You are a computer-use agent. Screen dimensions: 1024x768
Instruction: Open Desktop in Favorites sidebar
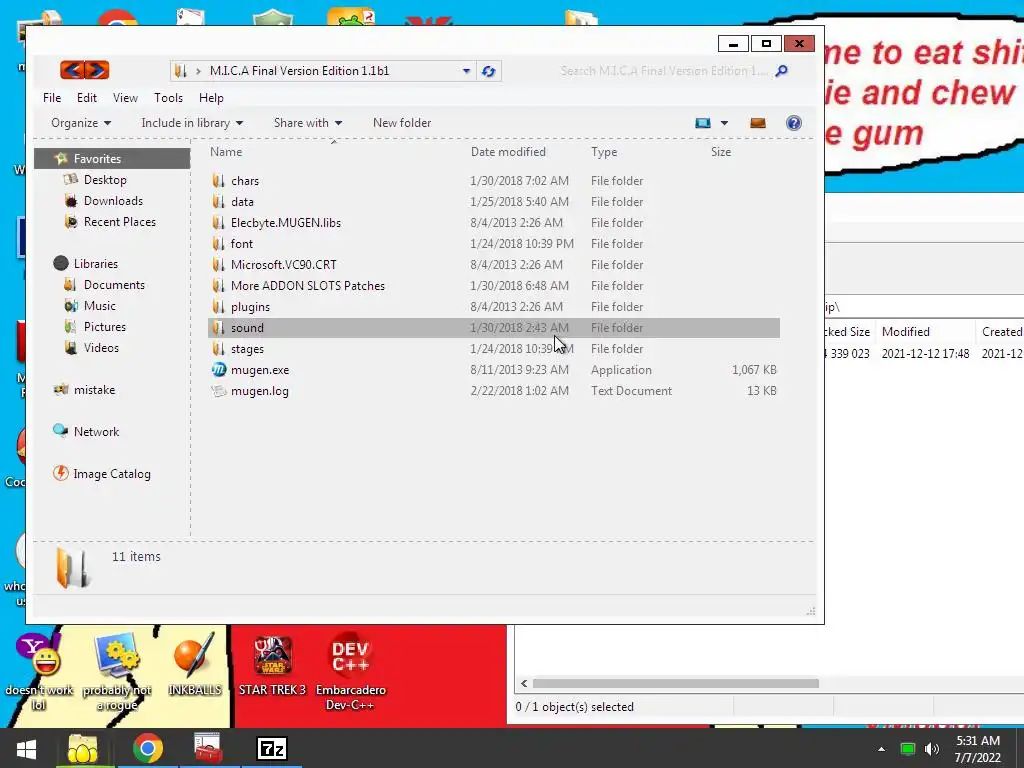click(104, 180)
